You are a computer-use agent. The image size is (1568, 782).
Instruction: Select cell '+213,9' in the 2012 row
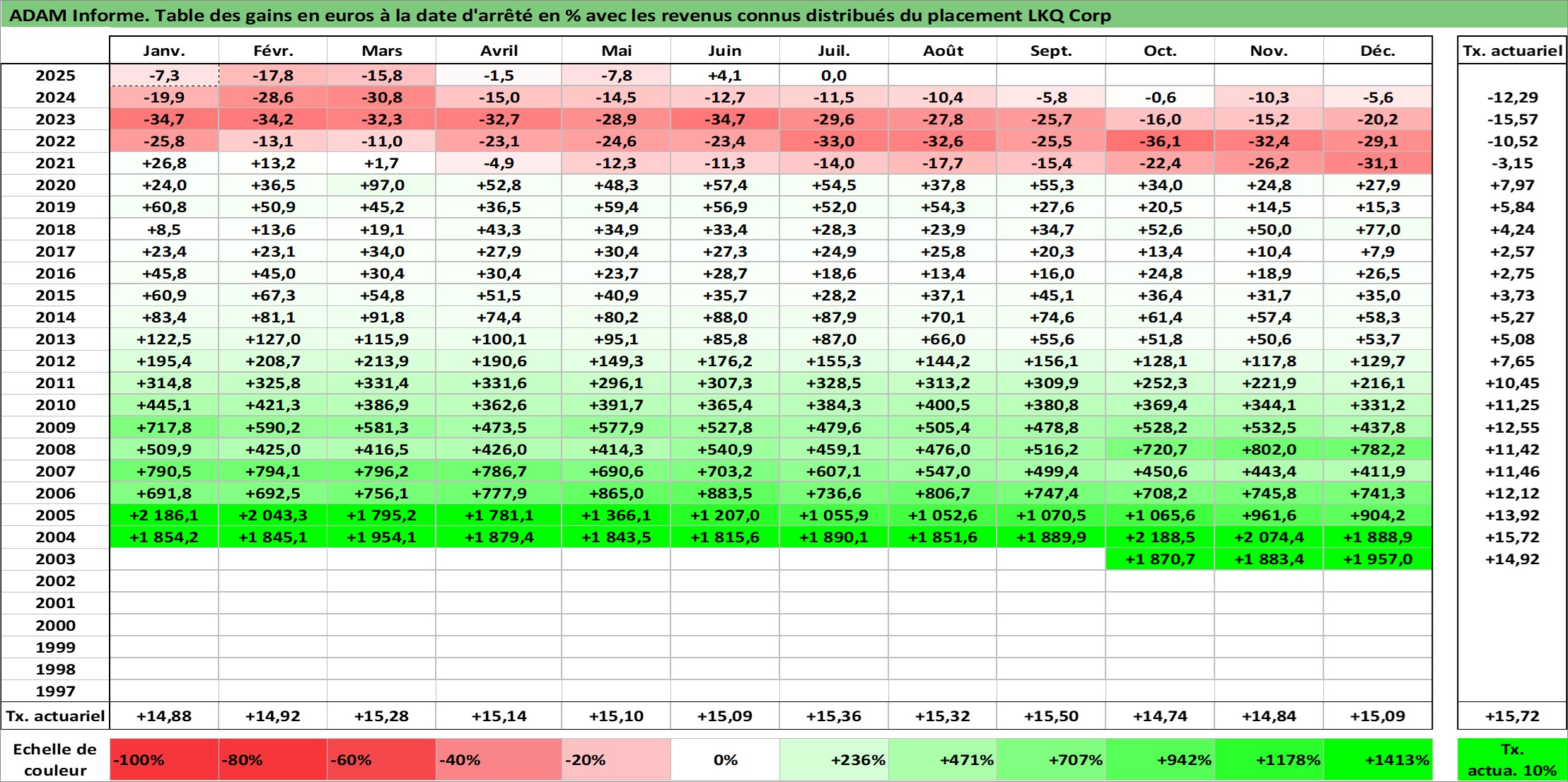pyautogui.click(x=382, y=361)
